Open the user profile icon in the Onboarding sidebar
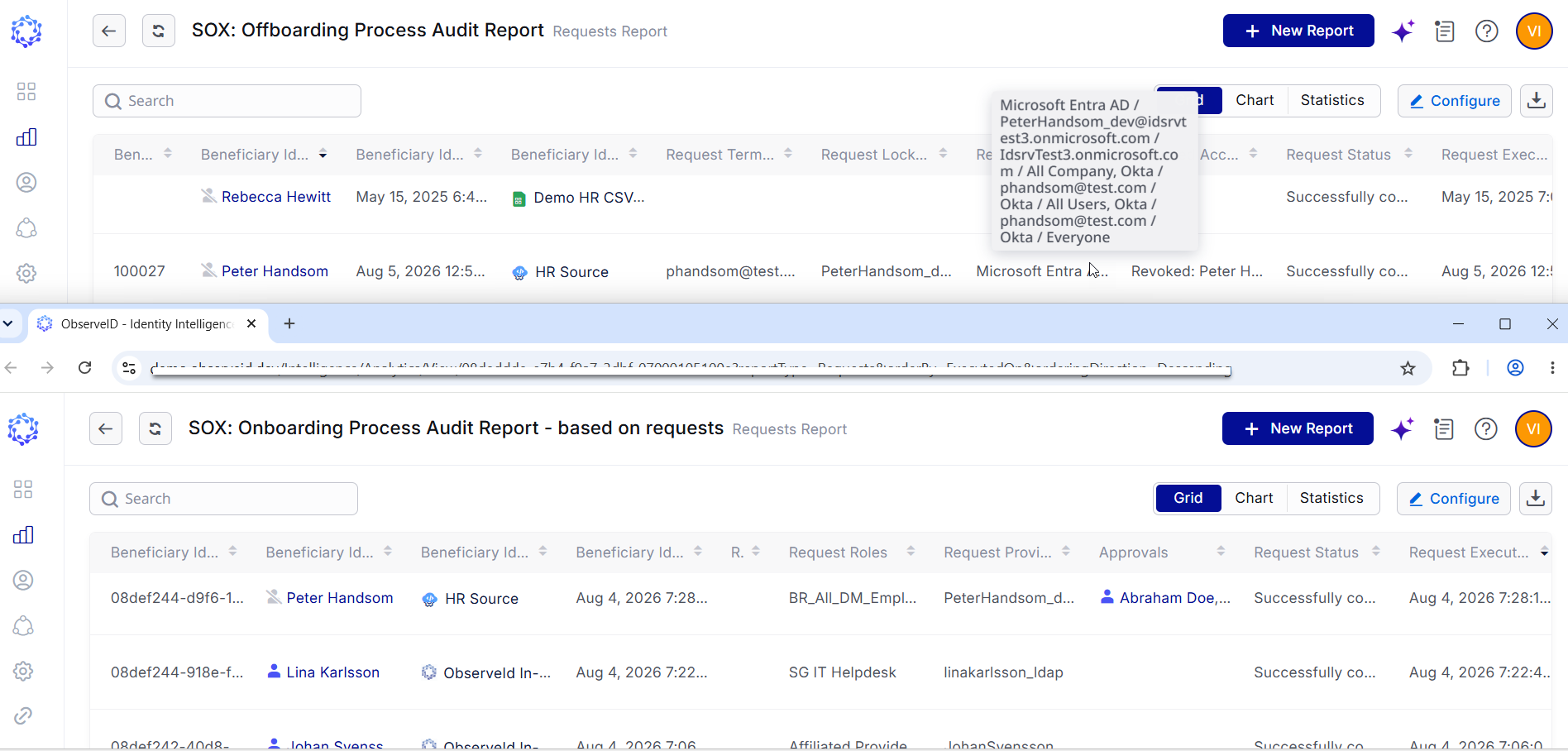Image resolution: width=1568 pixels, height=751 pixels. [x=23, y=581]
